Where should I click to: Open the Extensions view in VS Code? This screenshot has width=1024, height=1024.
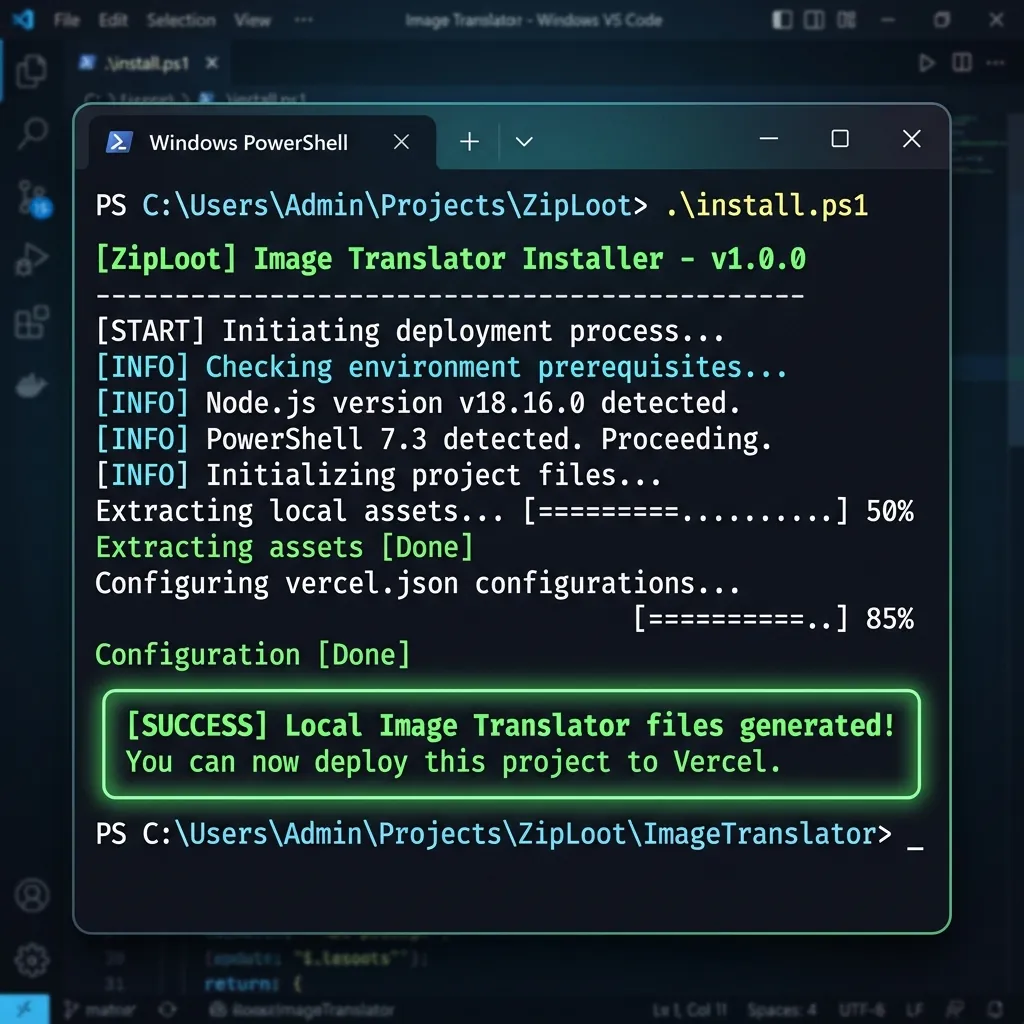pos(31,321)
